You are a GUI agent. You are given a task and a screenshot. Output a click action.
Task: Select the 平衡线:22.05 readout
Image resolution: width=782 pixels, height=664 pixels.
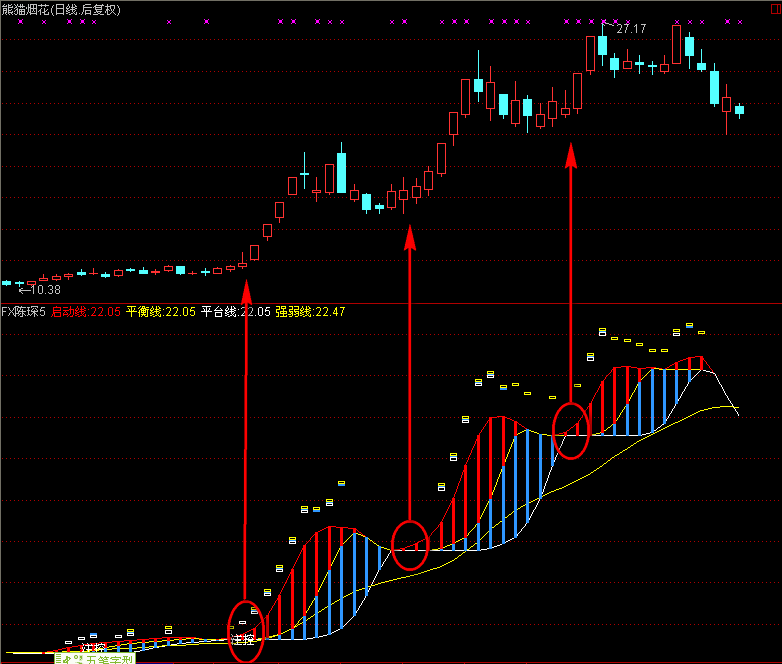(x=161, y=312)
